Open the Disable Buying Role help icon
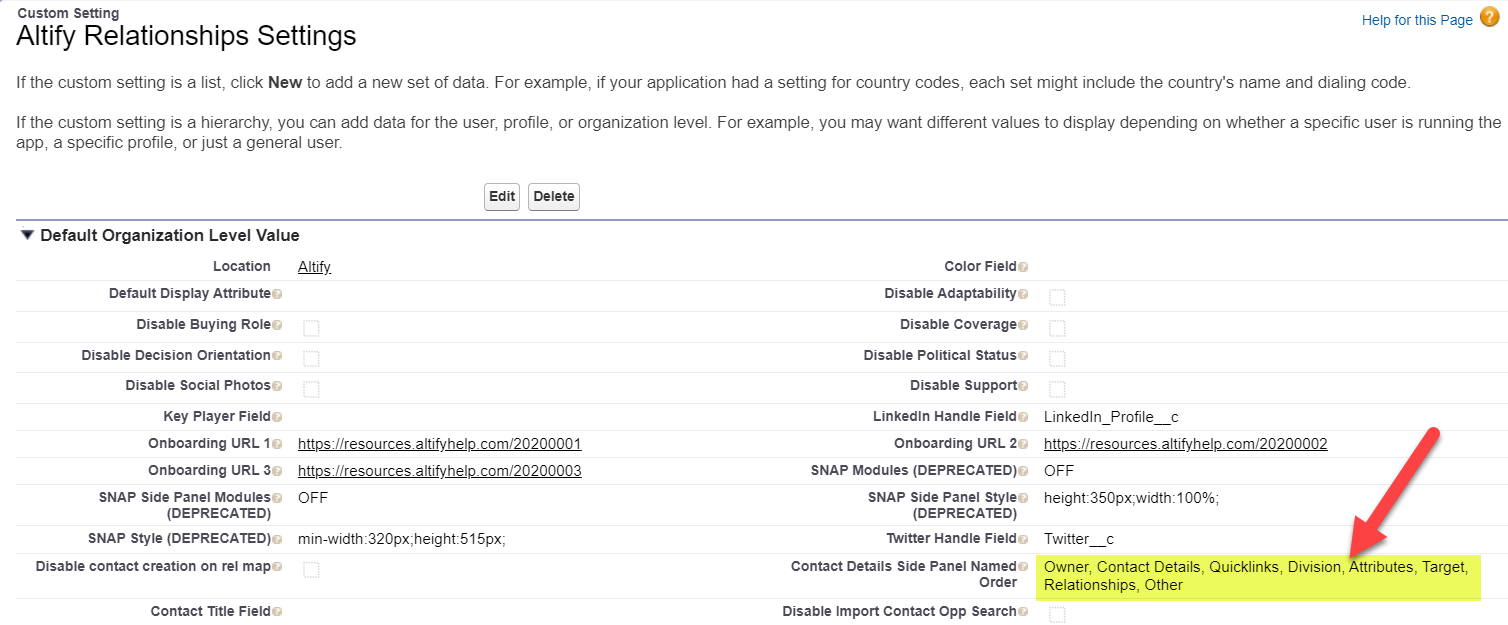1508x625 pixels. point(277,325)
